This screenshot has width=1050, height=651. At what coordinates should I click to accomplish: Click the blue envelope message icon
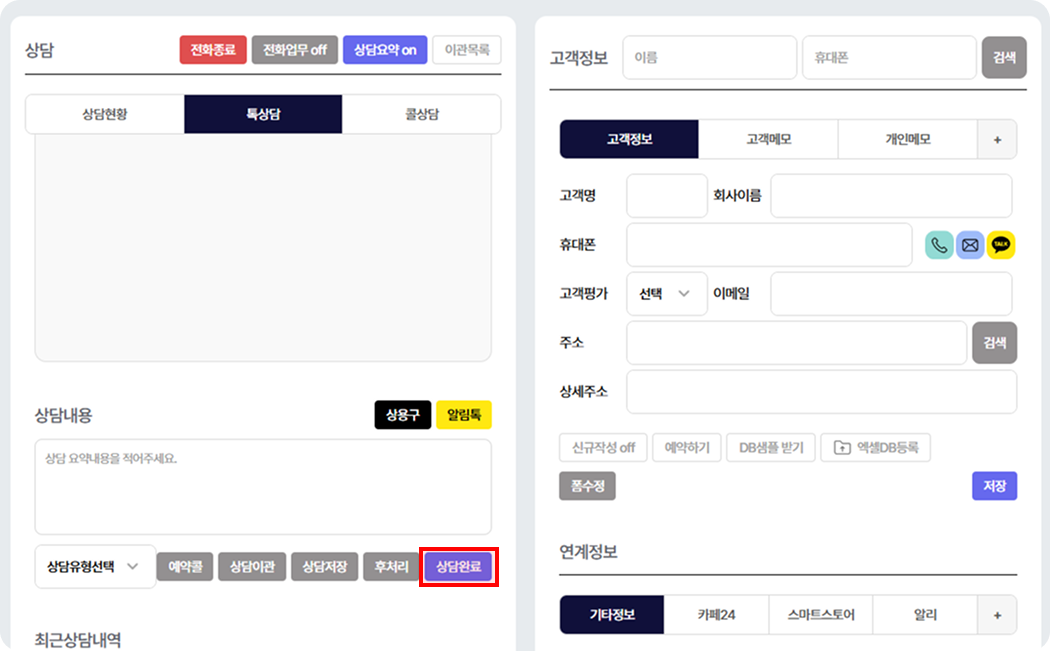coord(970,245)
